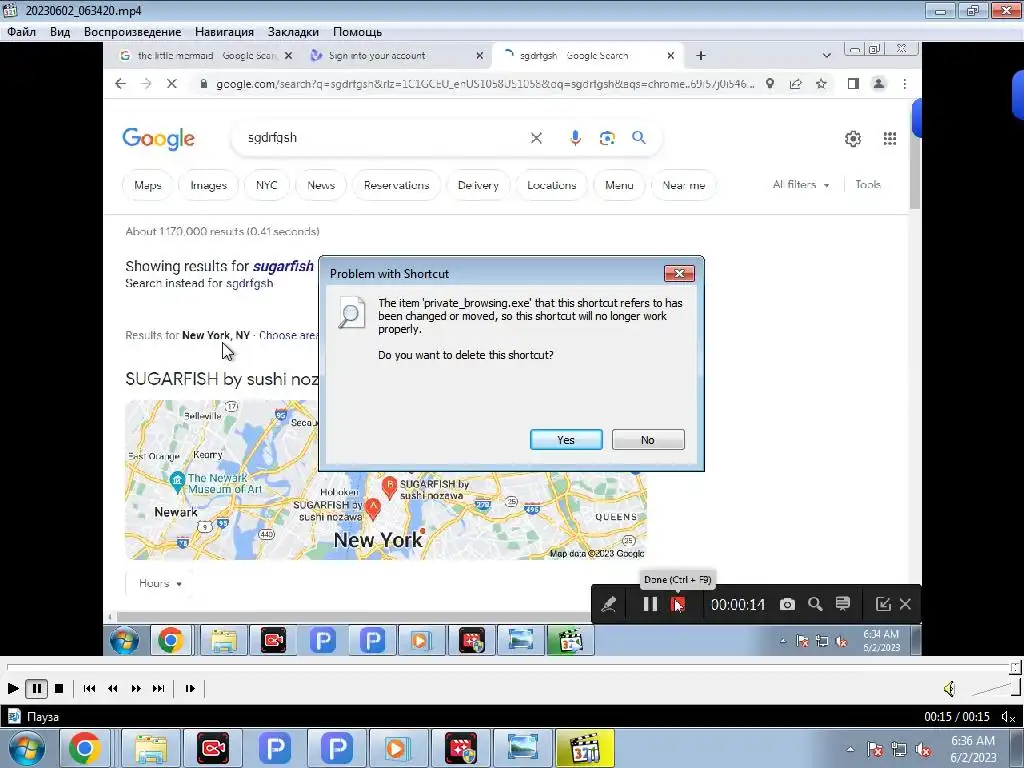Image resolution: width=1024 pixels, height=768 pixels.
Task: Open the Навигация menu
Action: [224, 32]
